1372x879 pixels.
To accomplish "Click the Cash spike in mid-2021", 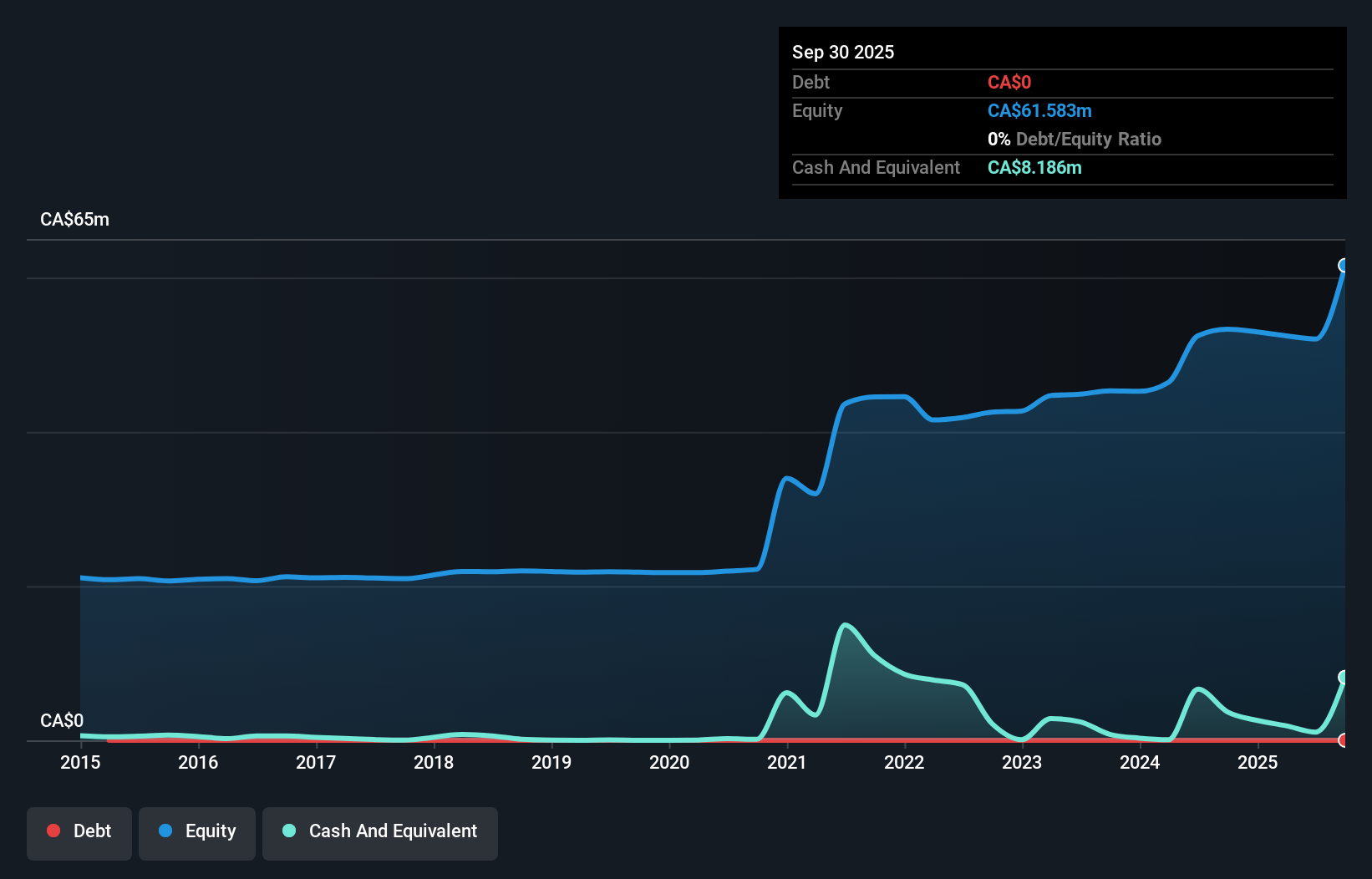I will pyautogui.click(x=846, y=625).
